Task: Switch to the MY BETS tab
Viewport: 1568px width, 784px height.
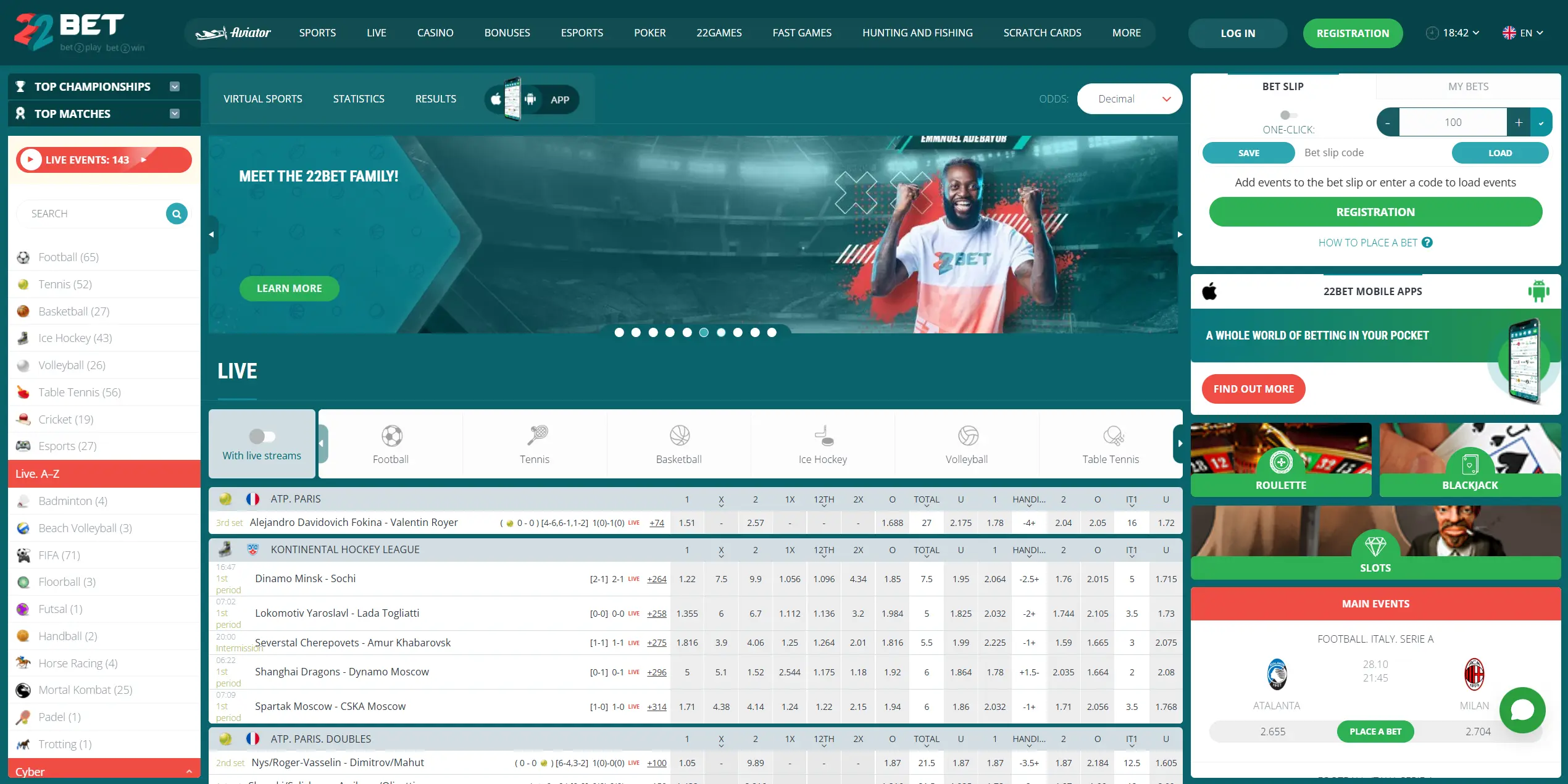Action: (1468, 86)
